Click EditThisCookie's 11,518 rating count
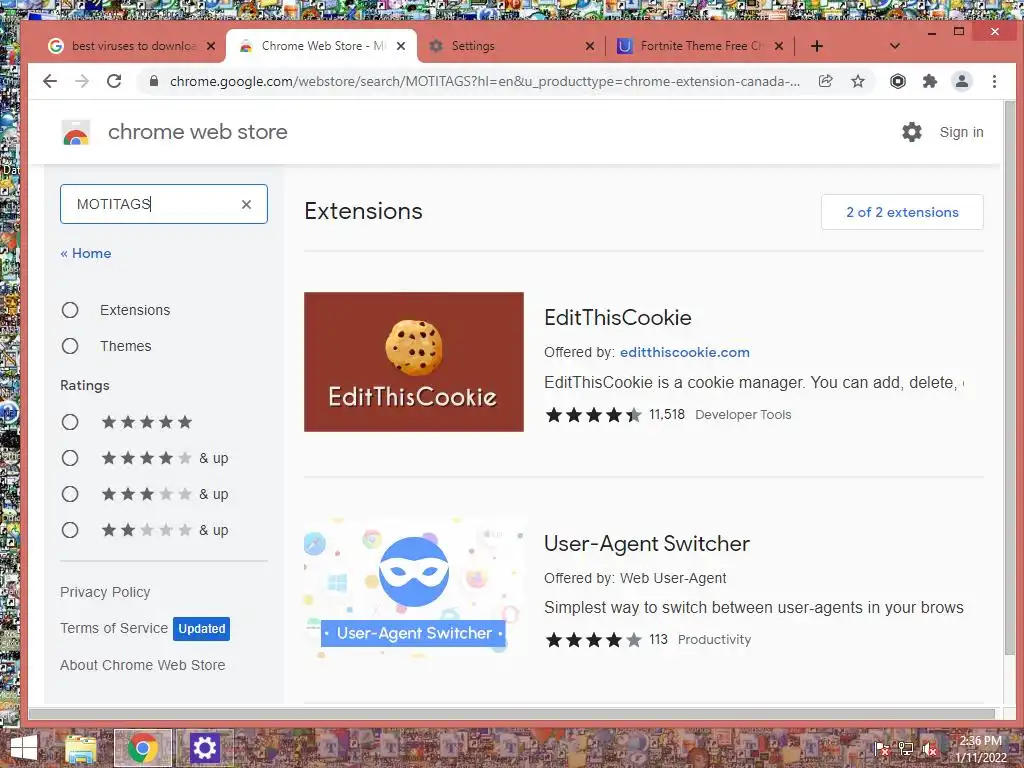The image size is (1024, 768). 667,415
